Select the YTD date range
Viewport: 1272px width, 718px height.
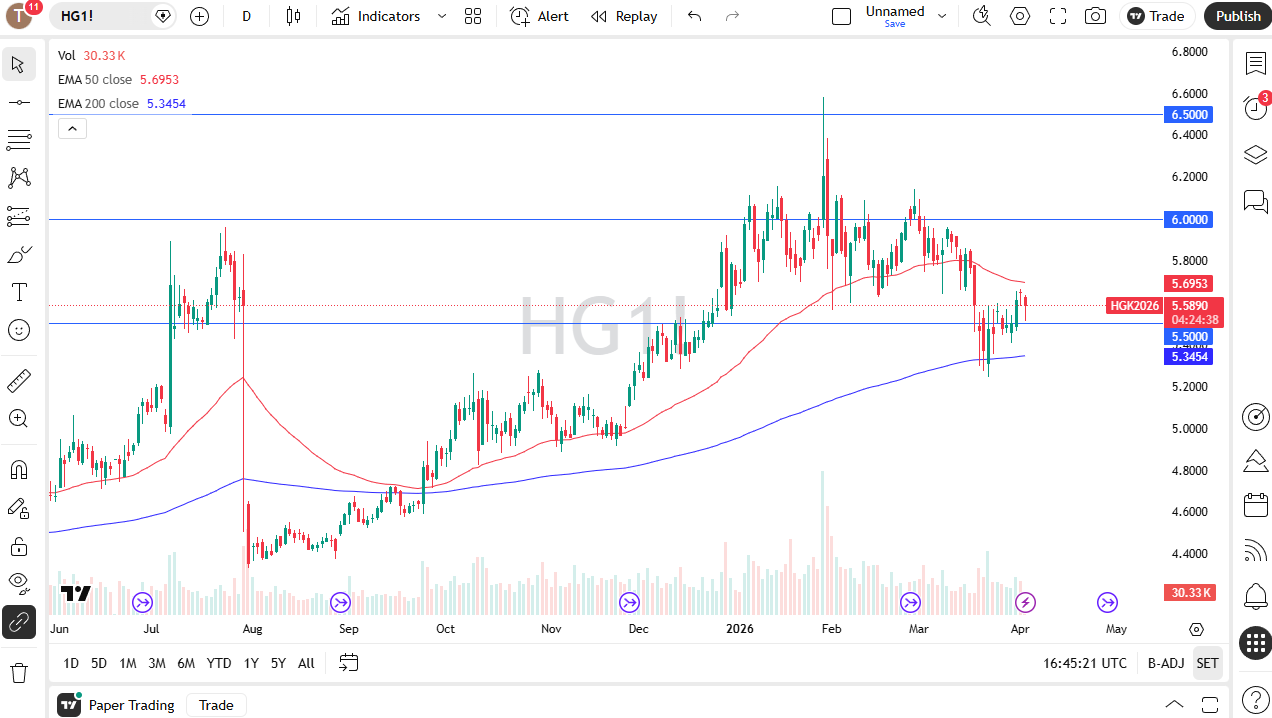pyautogui.click(x=219, y=663)
